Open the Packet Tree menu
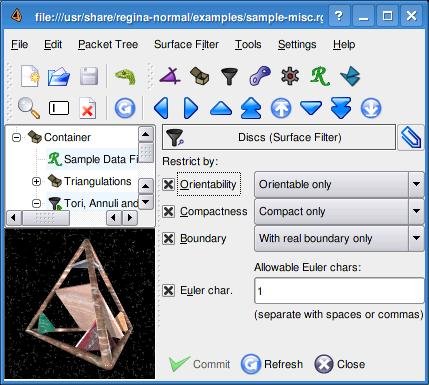The height and width of the screenshot is (385, 429). coord(108,44)
